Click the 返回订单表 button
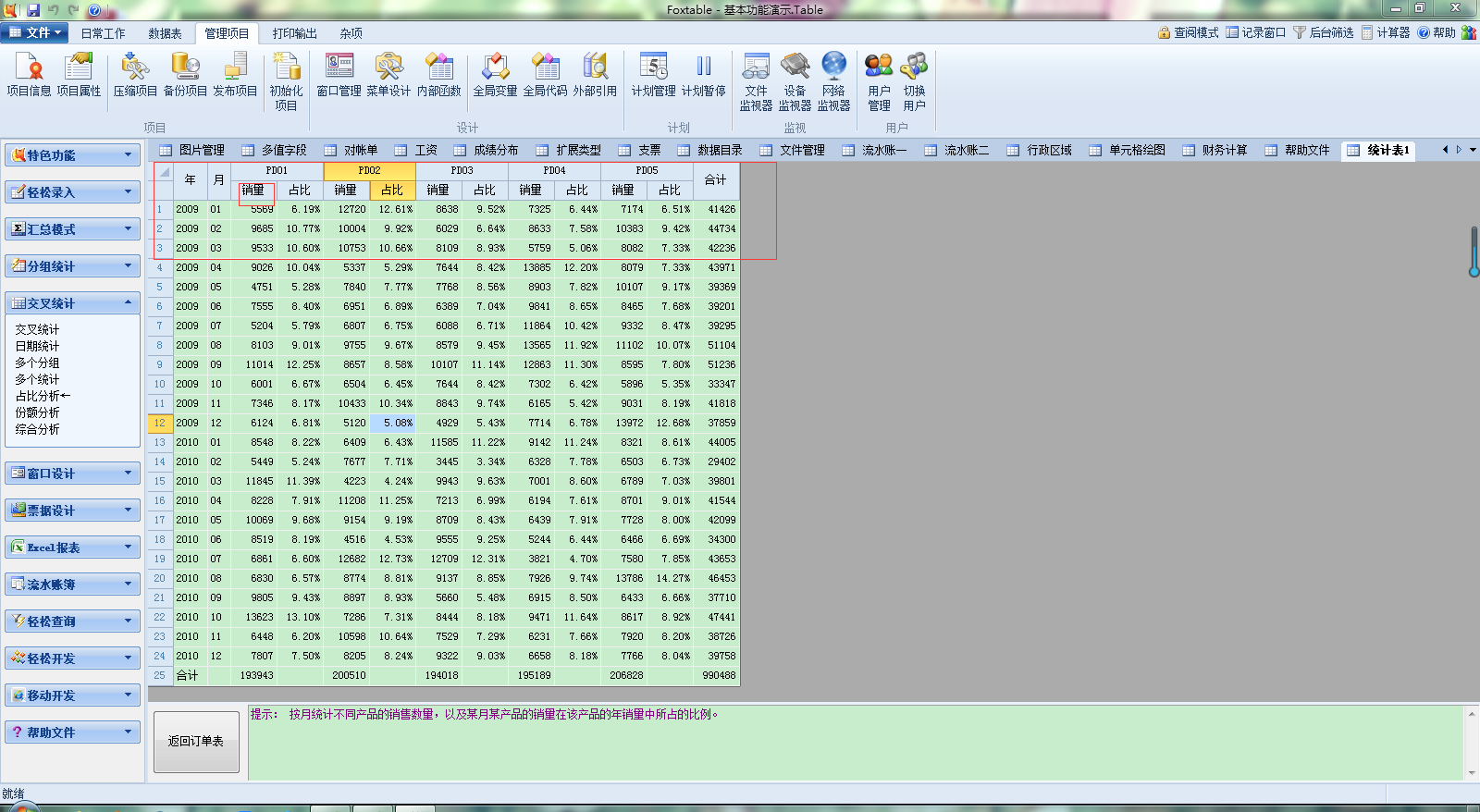 point(196,742)
